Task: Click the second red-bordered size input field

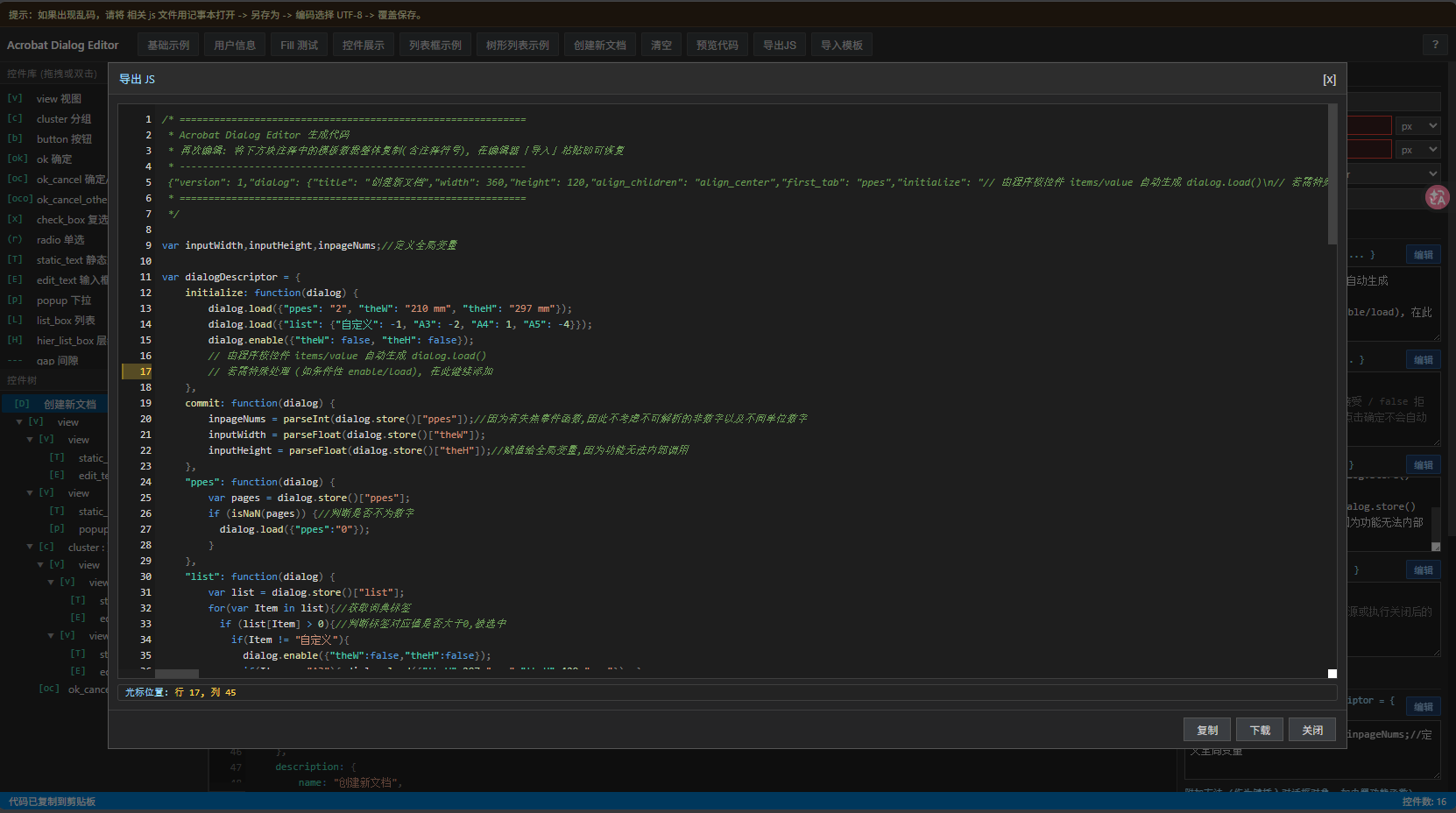Action: [1369, 150]
